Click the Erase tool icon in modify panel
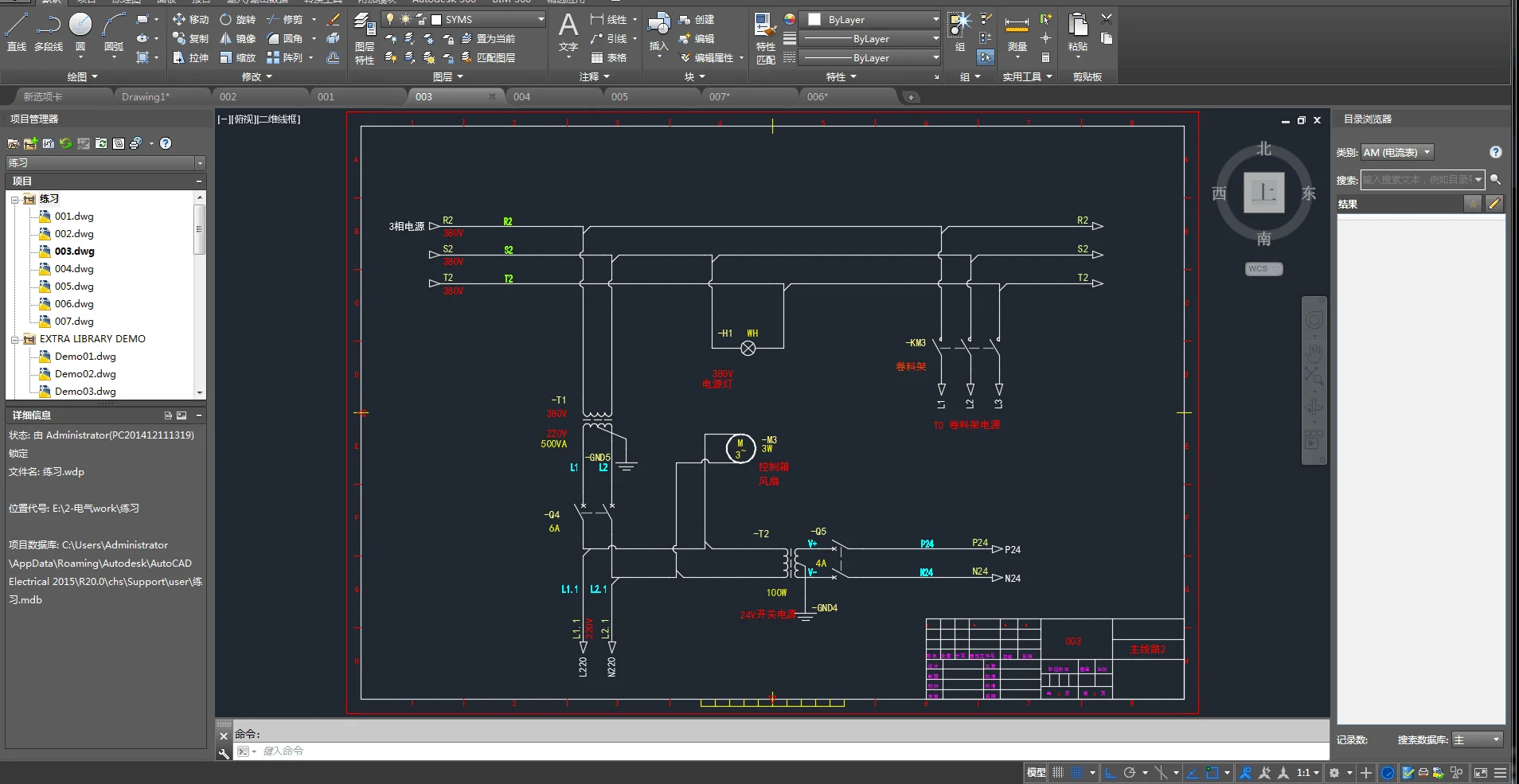Image resolution: width=1519 pixels, height=784 pixels. pyautogui.click(x=334, y=19)
